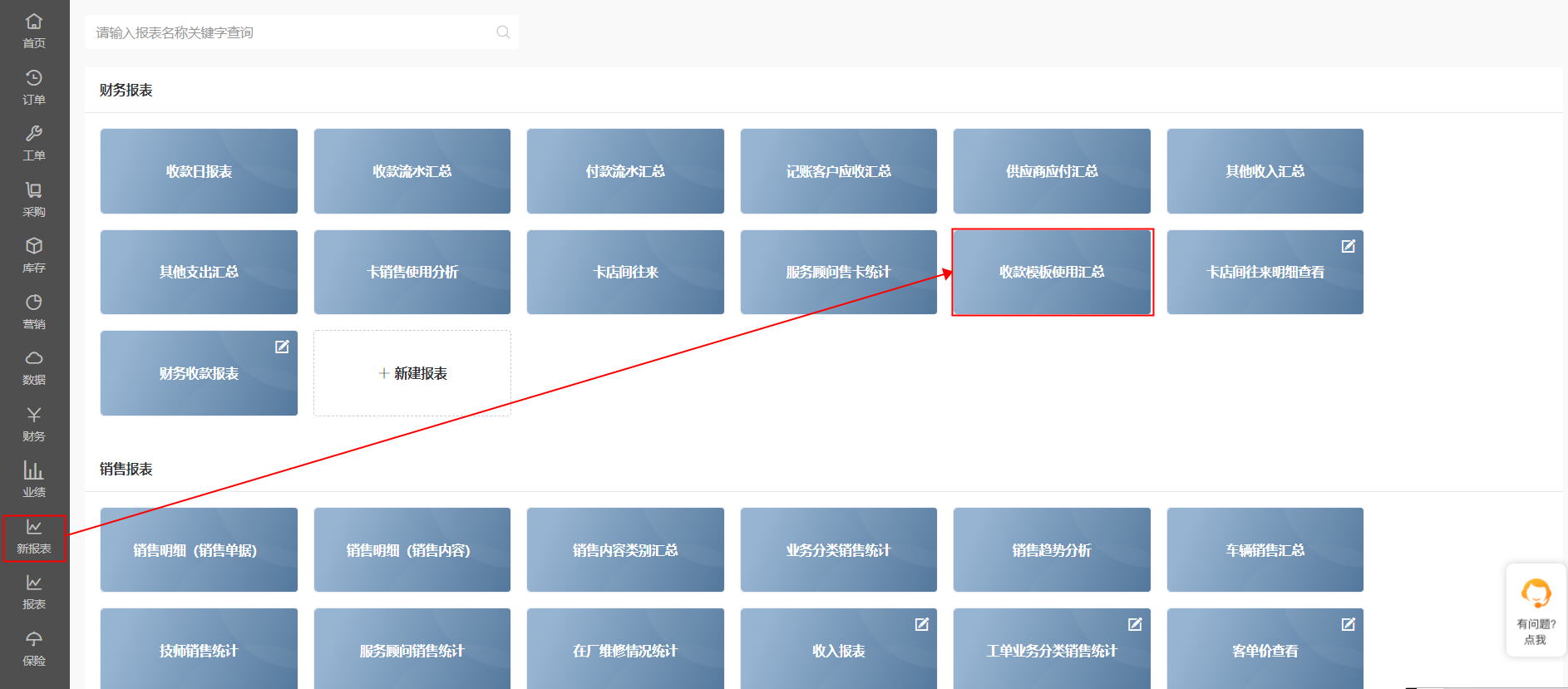Open the 记账客户应收汇总 report
The width and height of the screenshot is (1568, 689).
[x=839, y=171]
